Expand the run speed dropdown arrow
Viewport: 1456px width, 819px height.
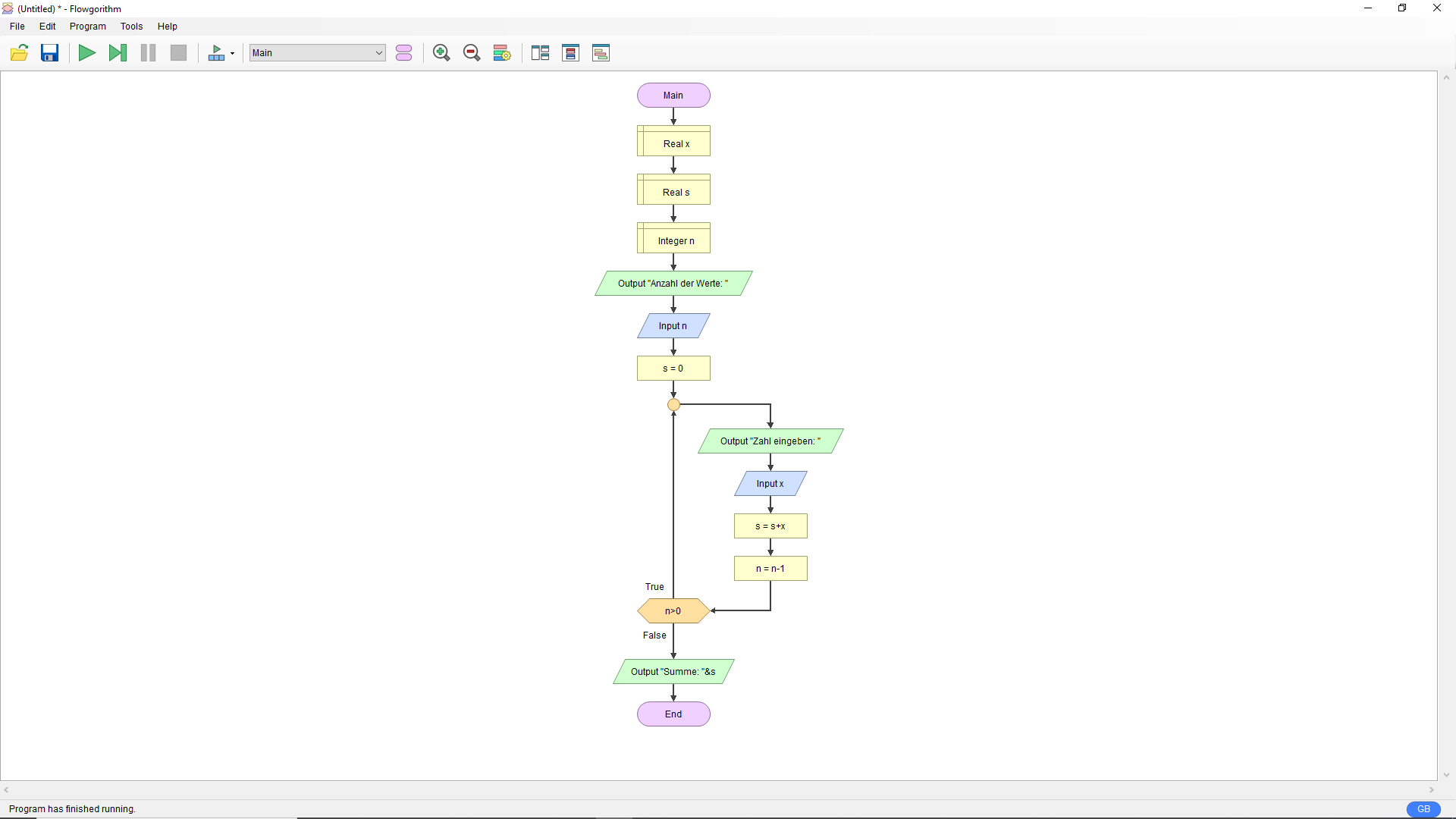(x=232, y=53)
